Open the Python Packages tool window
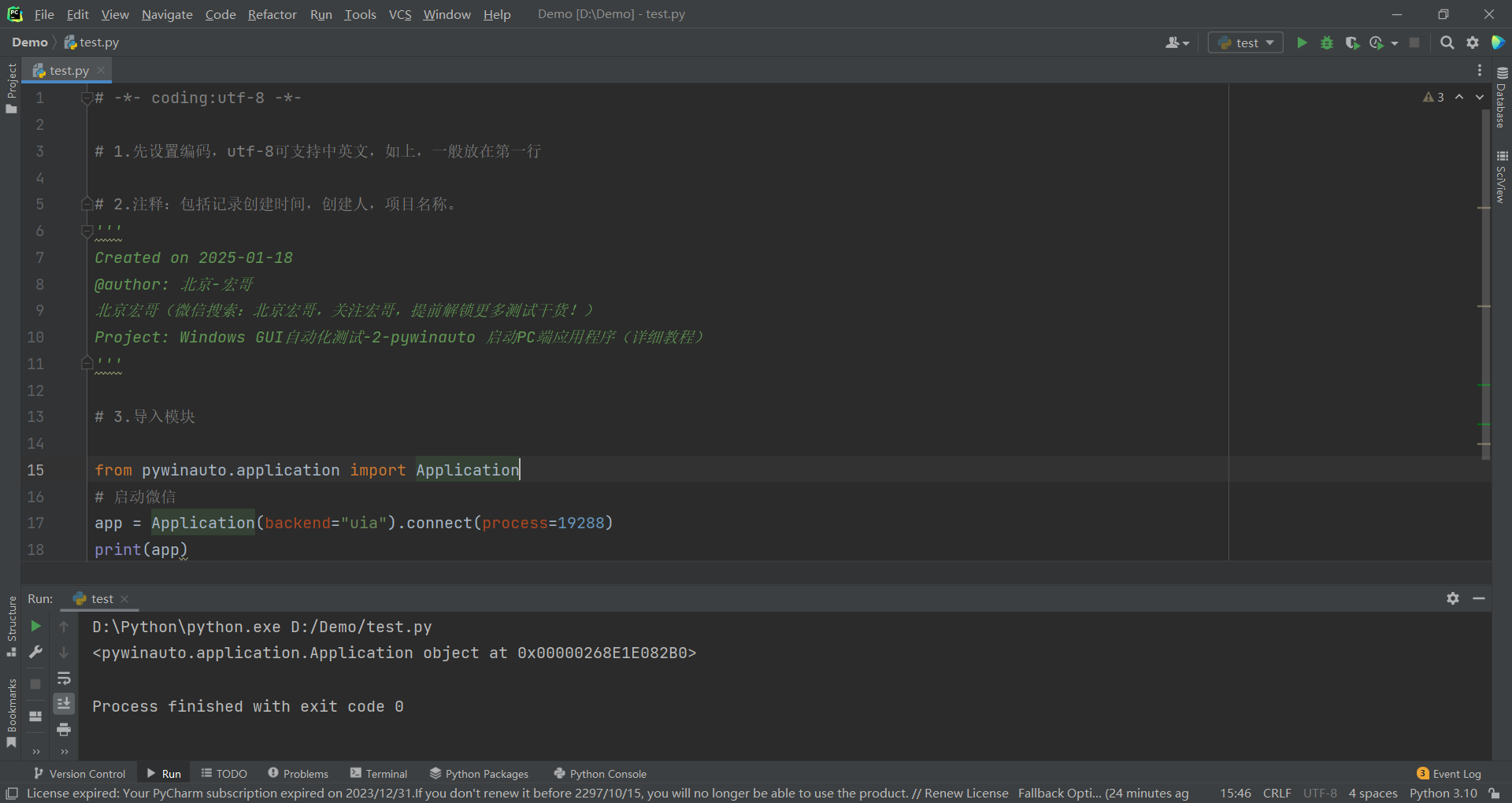Viewport: 1512px width, 803px height. pyautogui.click(x=480, y=774)
